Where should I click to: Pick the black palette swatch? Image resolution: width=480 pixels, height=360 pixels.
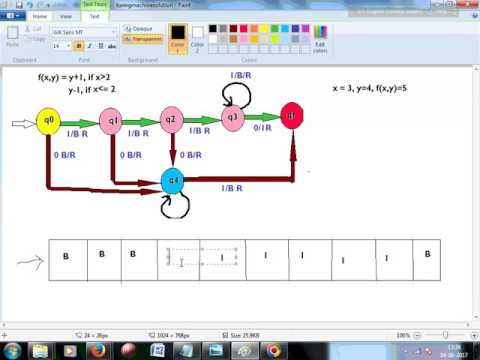[213, 29]
